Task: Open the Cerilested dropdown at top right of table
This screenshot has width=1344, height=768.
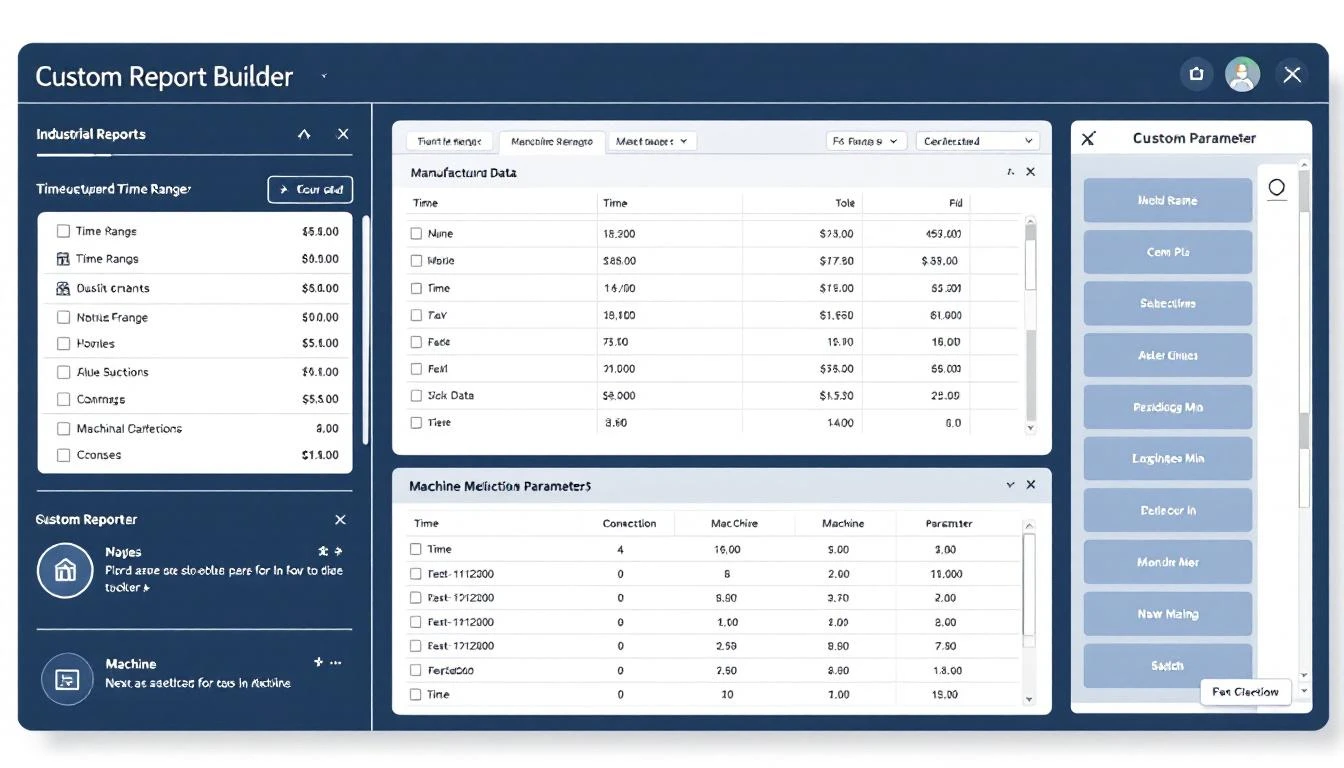Action: click(x=977, y=140)
